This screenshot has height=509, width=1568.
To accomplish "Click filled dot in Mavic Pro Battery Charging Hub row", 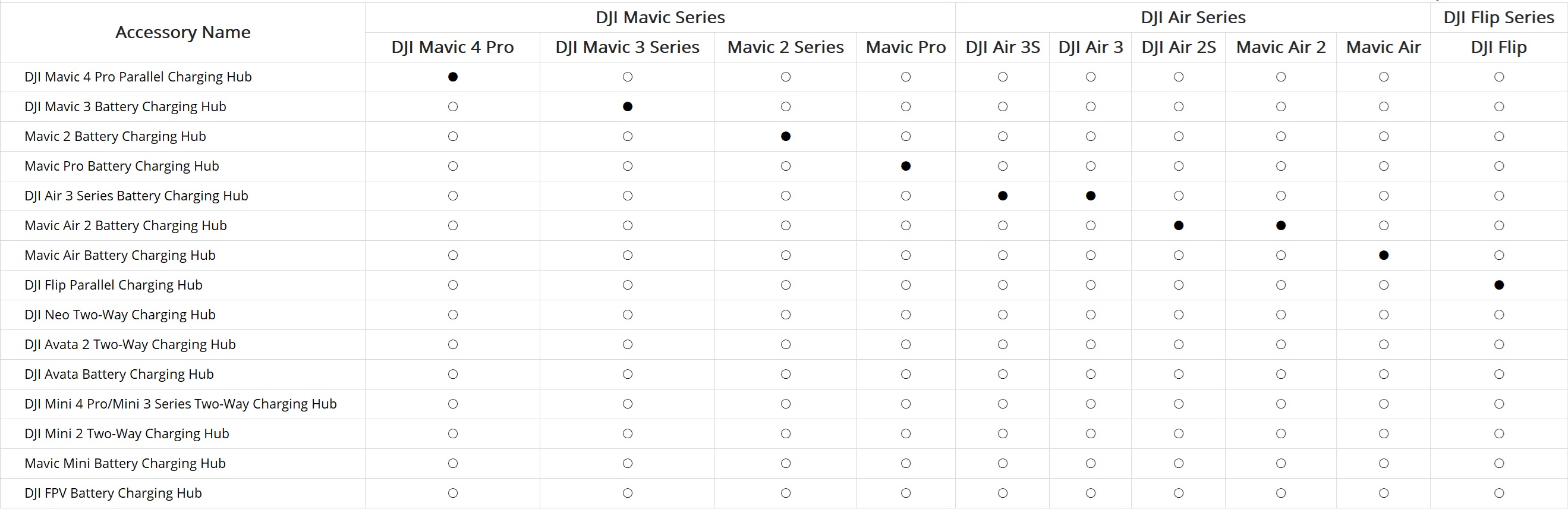I will coord(906,166).
